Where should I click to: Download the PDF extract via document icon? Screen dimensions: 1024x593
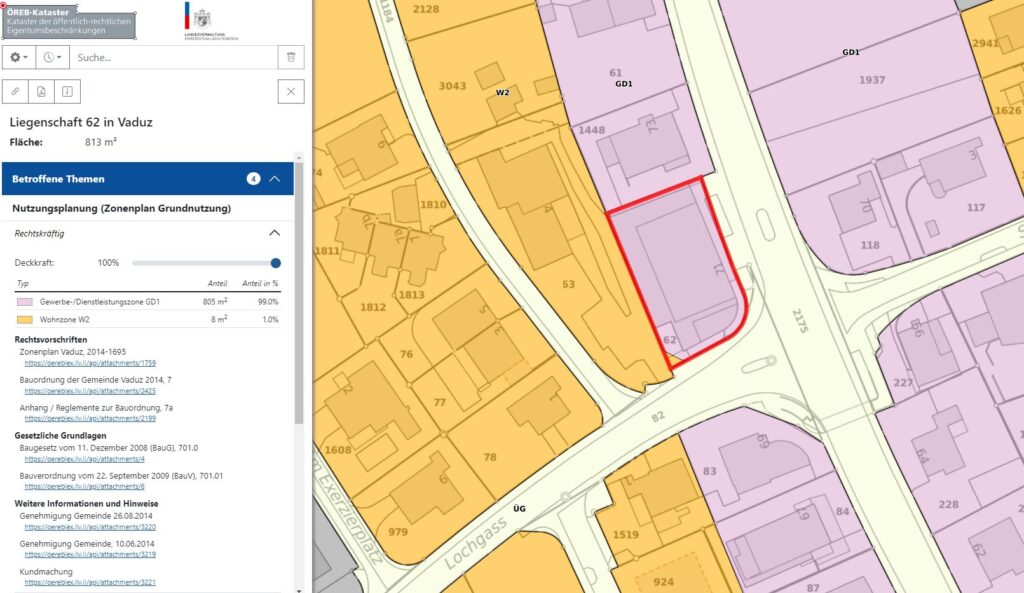(42, 92)
